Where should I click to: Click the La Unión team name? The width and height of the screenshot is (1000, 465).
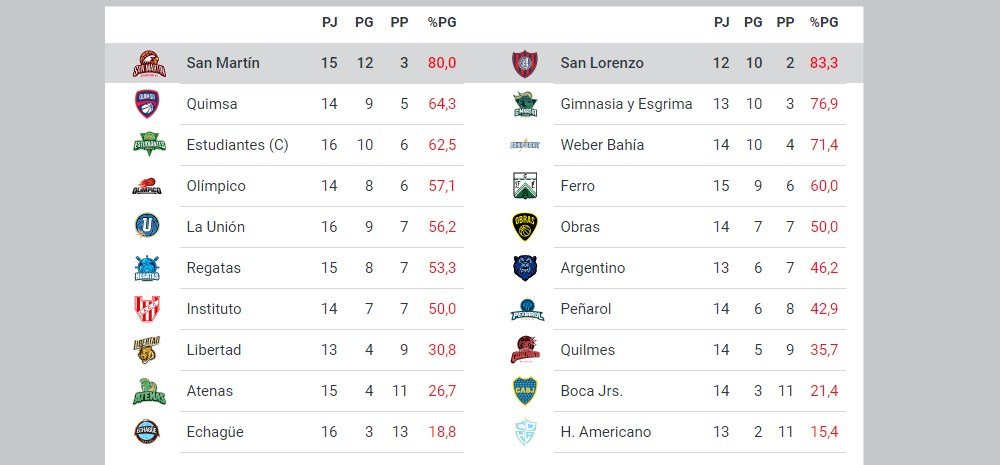(215, 227)
